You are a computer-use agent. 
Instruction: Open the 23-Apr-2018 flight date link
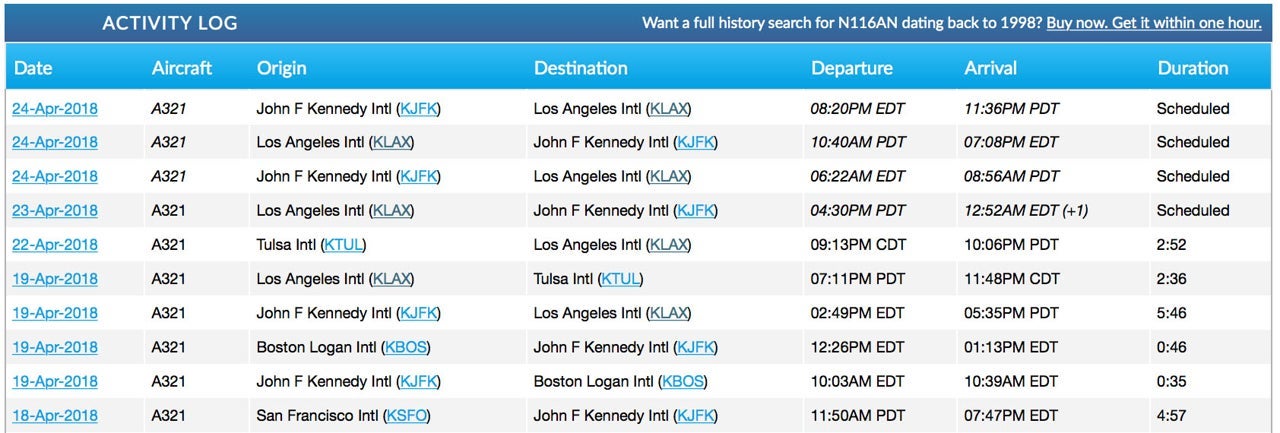tap(55, 211)
